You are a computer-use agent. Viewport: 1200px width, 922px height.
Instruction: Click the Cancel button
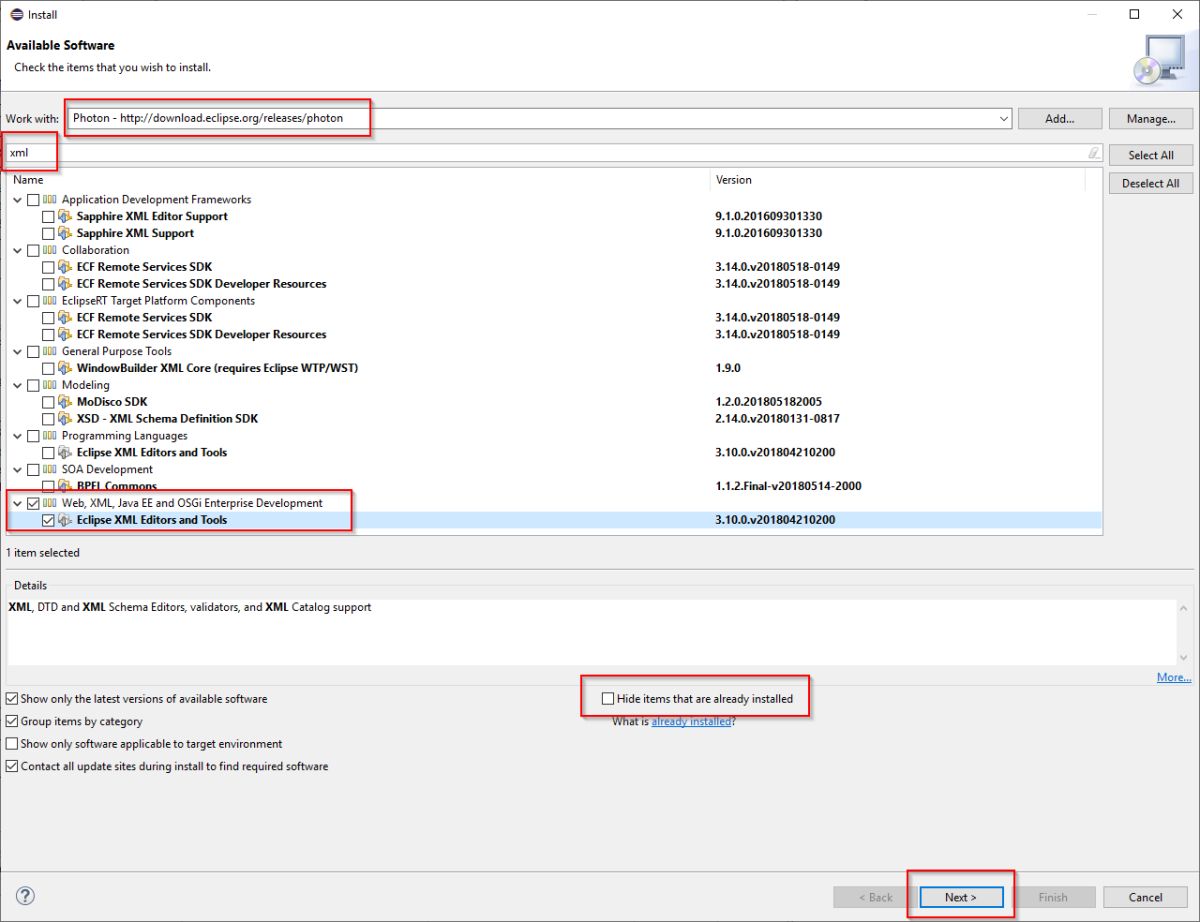[1145, 897]
